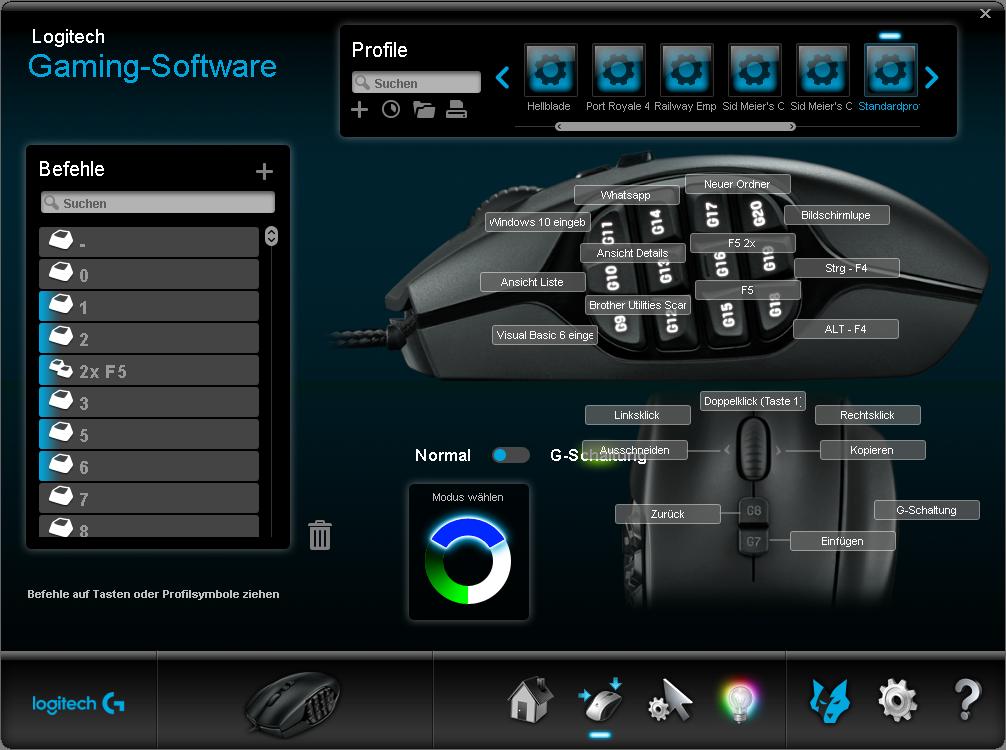This screenshot has height=750, width=1006.
Task: Click the Befehle search field
Action: click(158, 203)
